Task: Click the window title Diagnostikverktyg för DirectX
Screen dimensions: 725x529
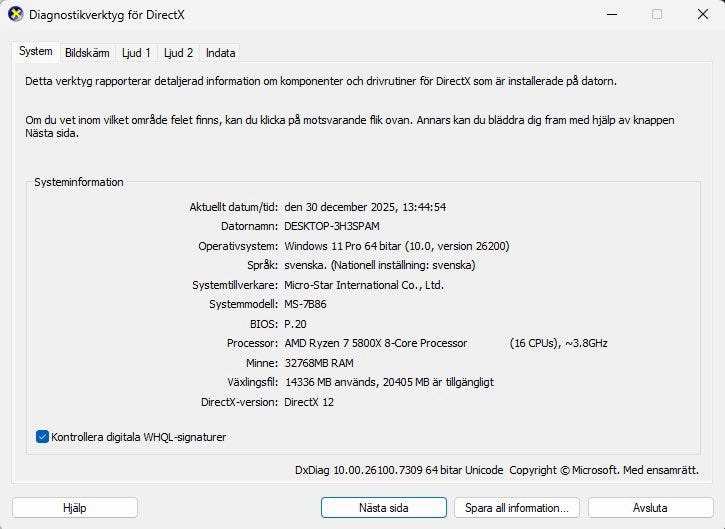Action: click(x=107, y=15)
